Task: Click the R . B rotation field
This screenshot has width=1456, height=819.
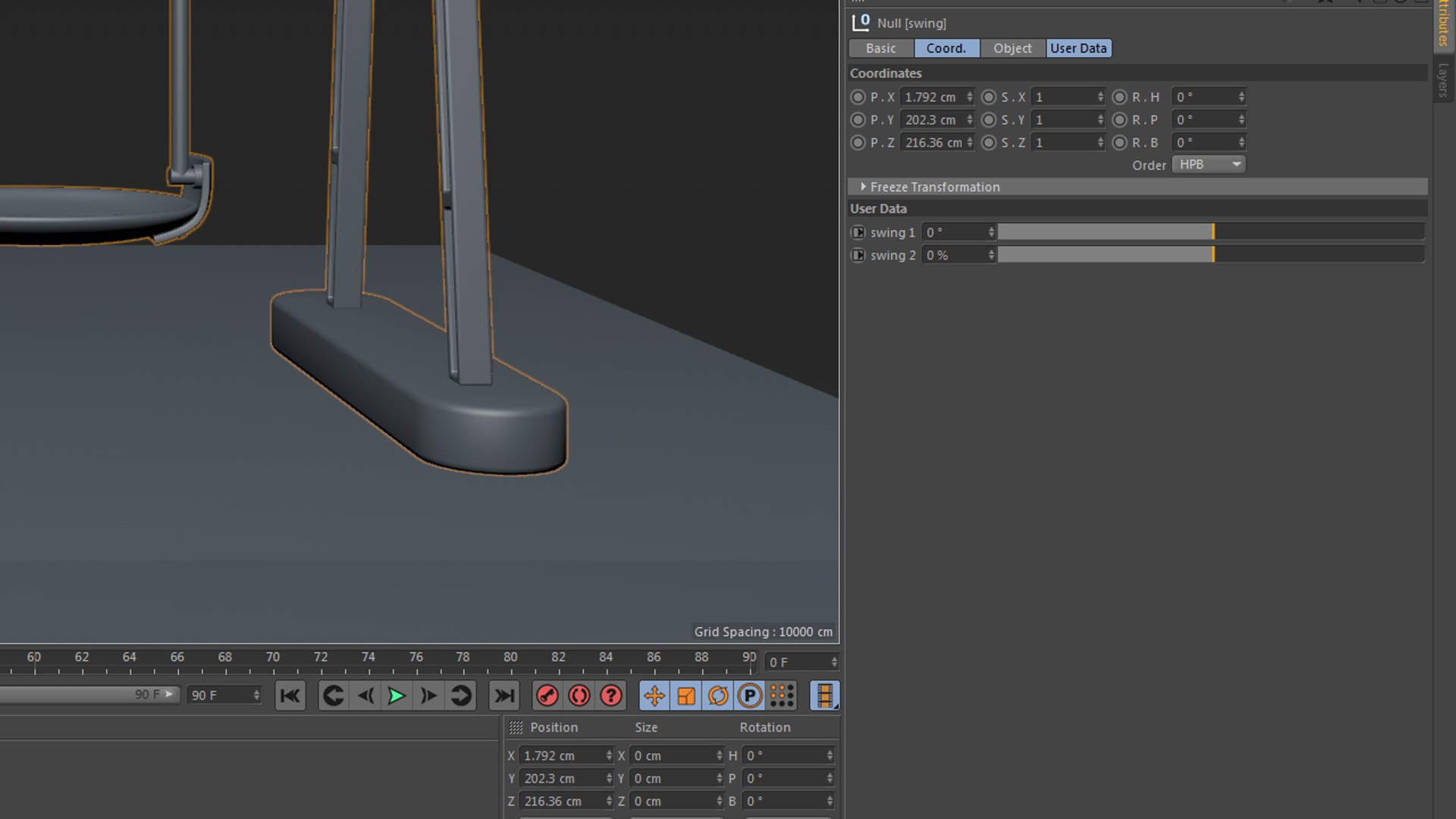Action: click(x=1209, y=143)
